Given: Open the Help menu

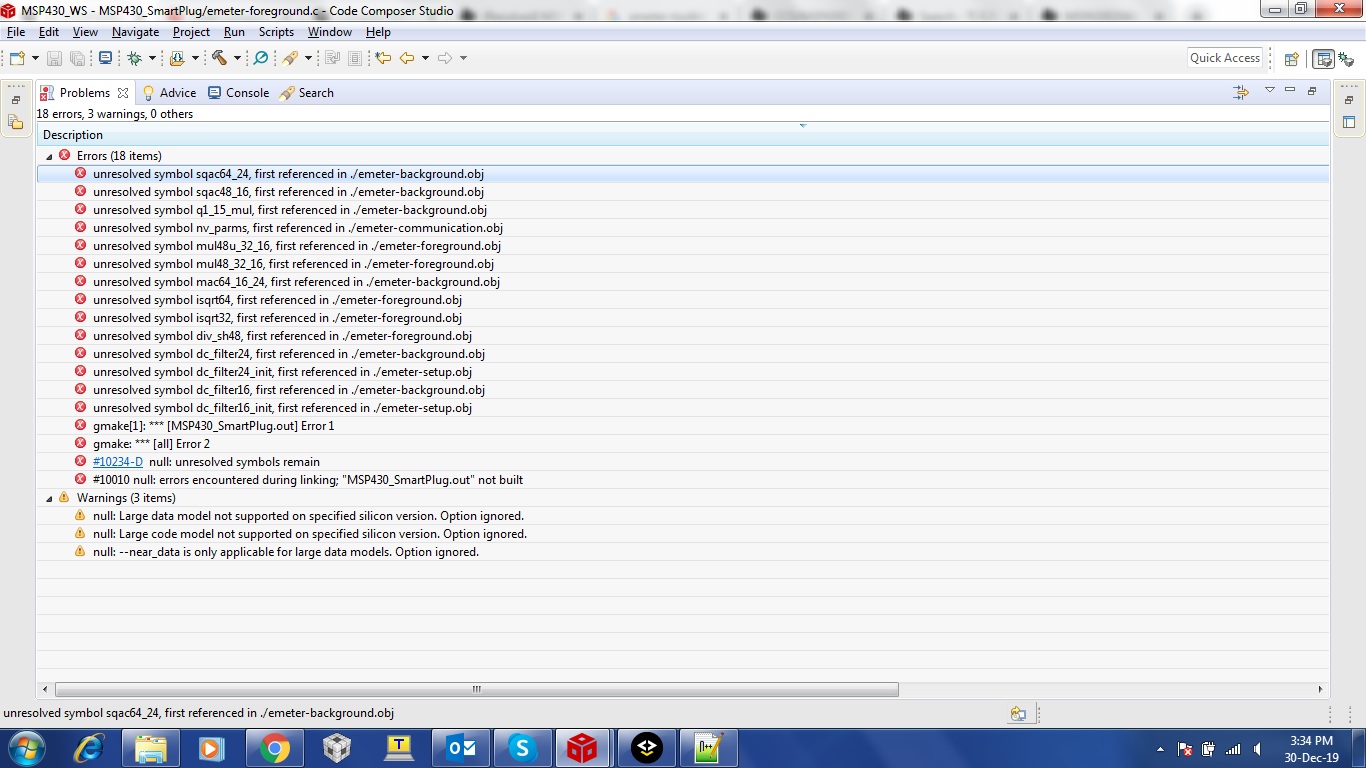Looking at the screenshot, I should click(378, 32).
